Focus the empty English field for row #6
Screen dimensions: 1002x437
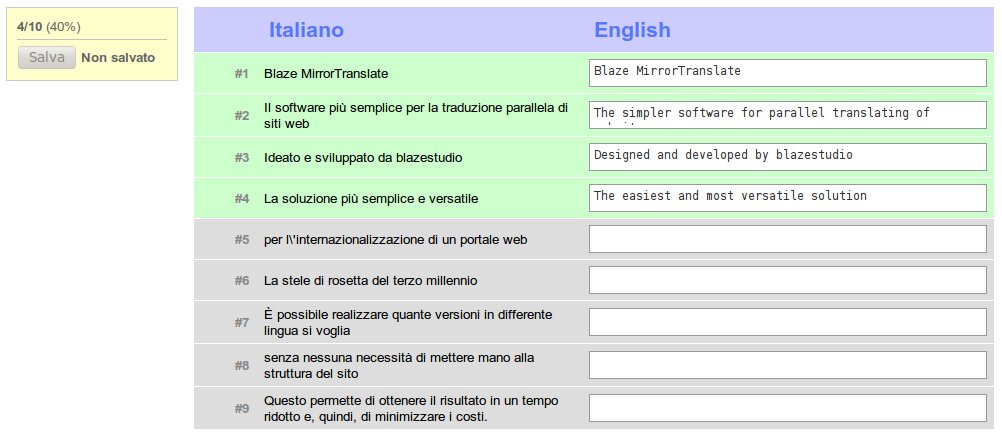tap(787, 280)
